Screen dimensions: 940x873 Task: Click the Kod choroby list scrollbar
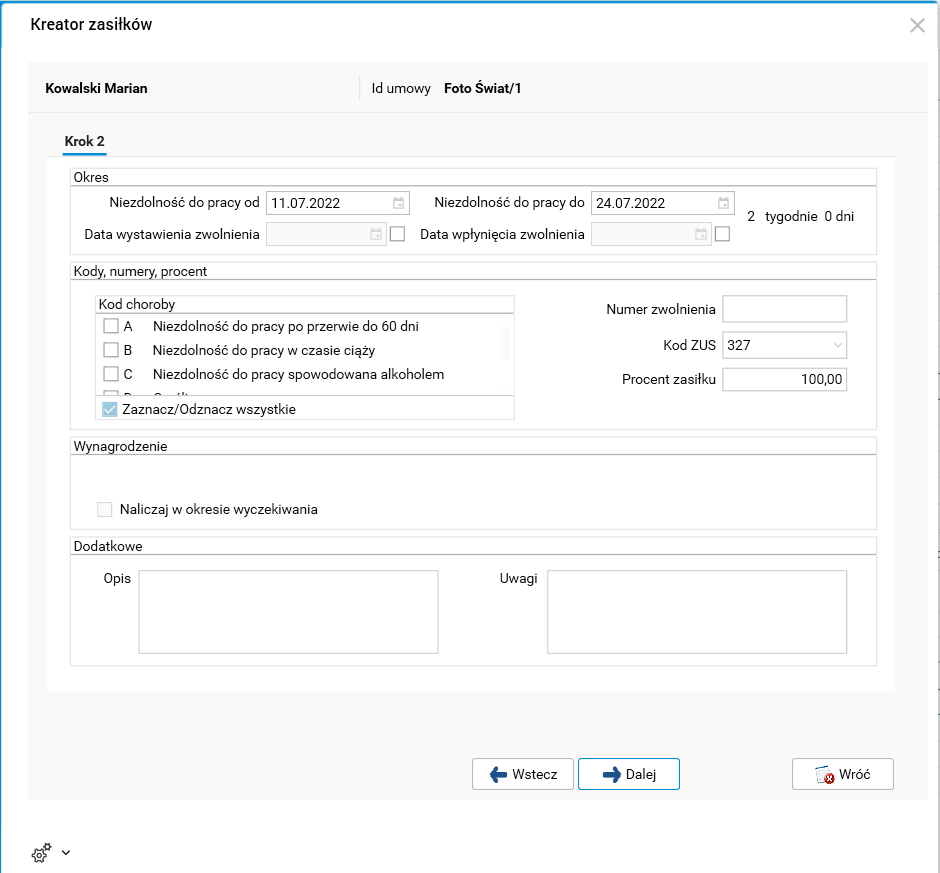pos(505,344)
